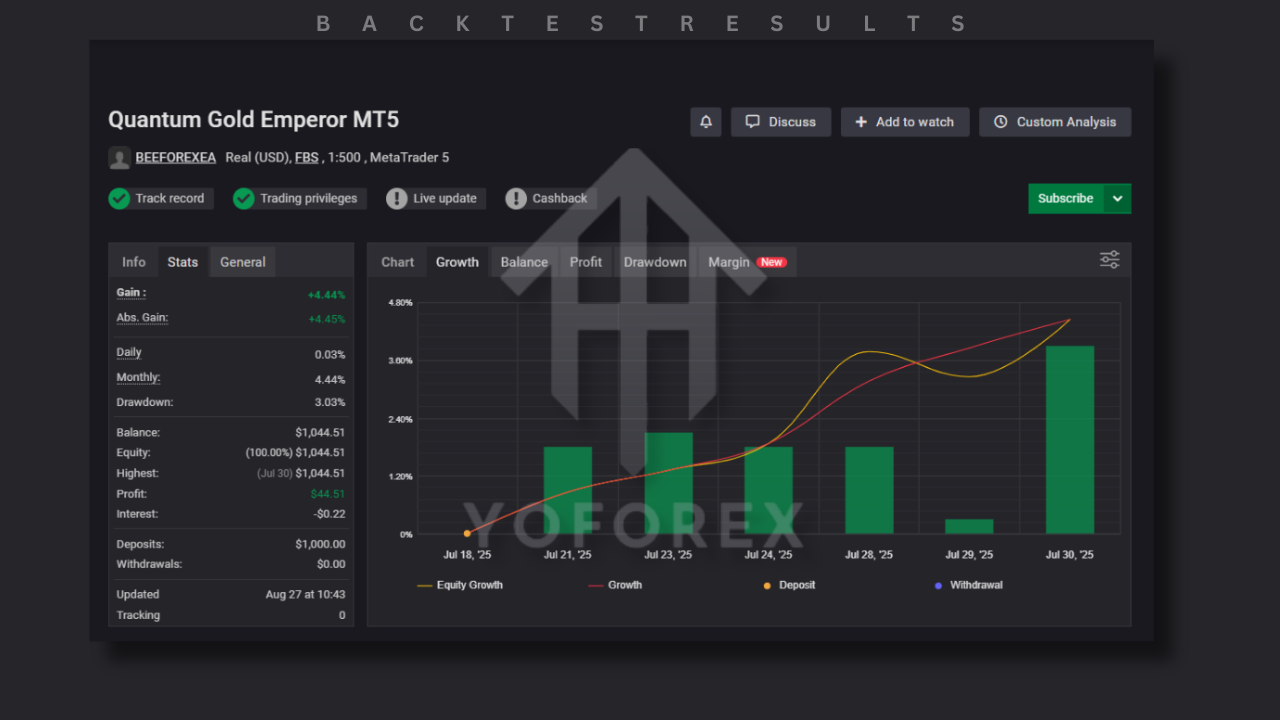Click the Trading privileges checkmark icon

244,198
